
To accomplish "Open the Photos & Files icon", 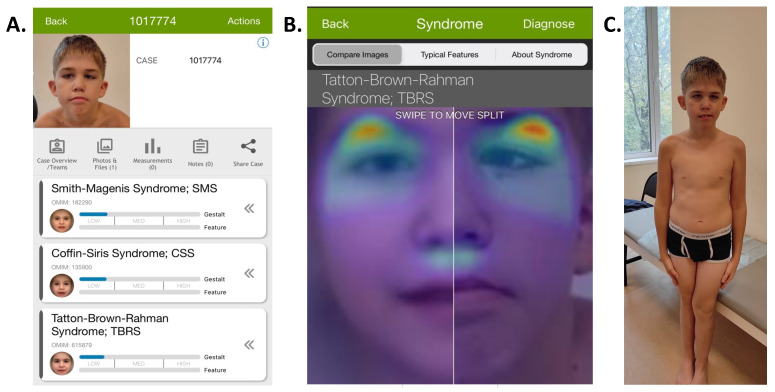I will pos(105,146).
